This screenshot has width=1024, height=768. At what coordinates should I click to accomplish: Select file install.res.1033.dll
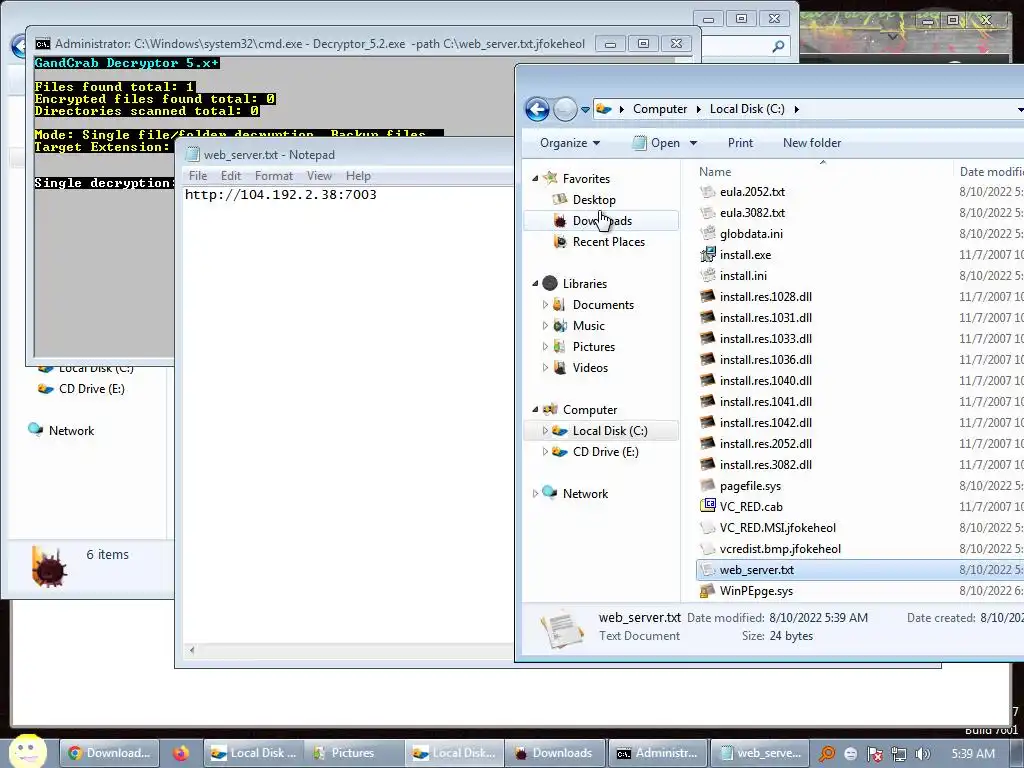(765, 339)
